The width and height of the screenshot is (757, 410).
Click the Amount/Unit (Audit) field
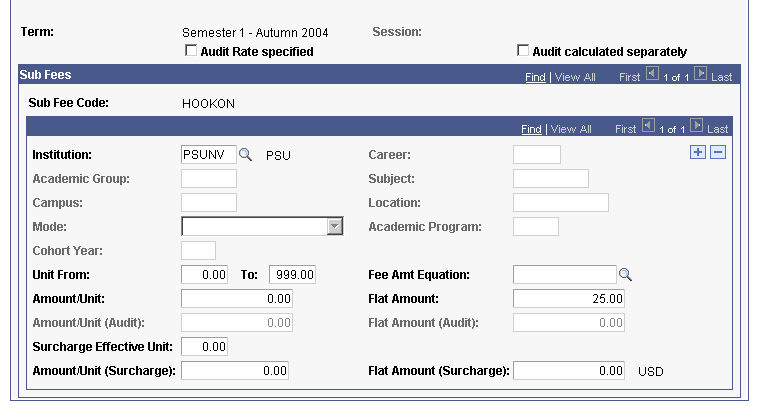pyautogui.click(x=237, y=323)
